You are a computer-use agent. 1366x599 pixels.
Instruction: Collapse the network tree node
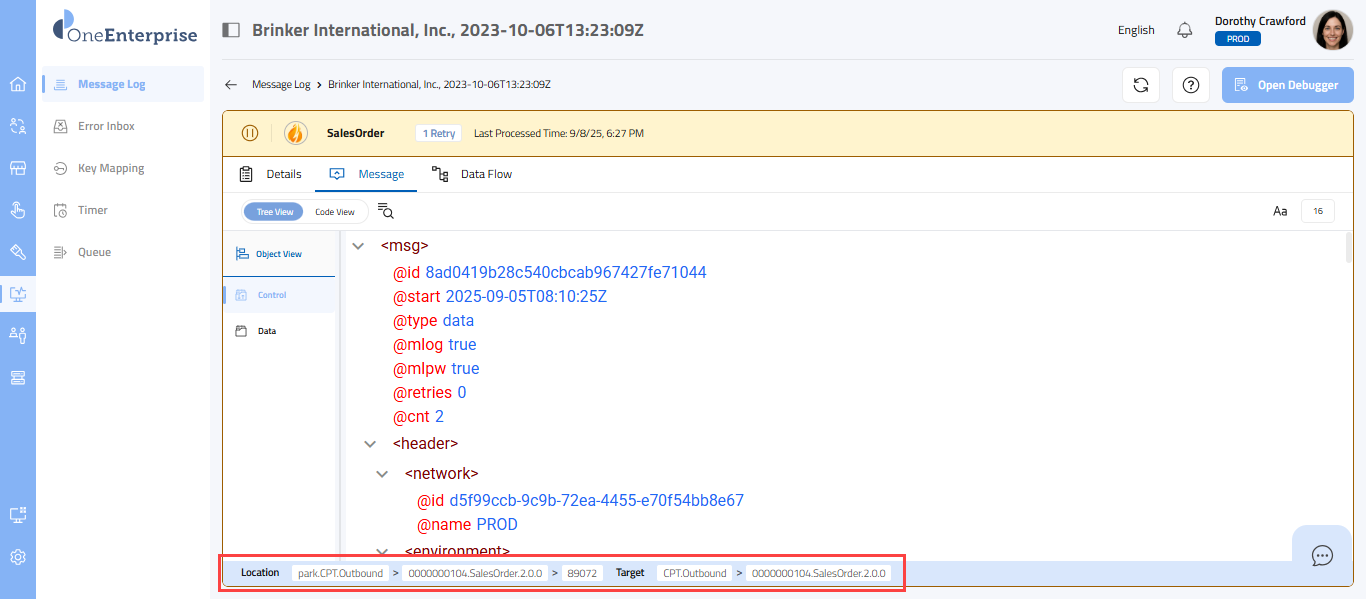click(382, 474)
